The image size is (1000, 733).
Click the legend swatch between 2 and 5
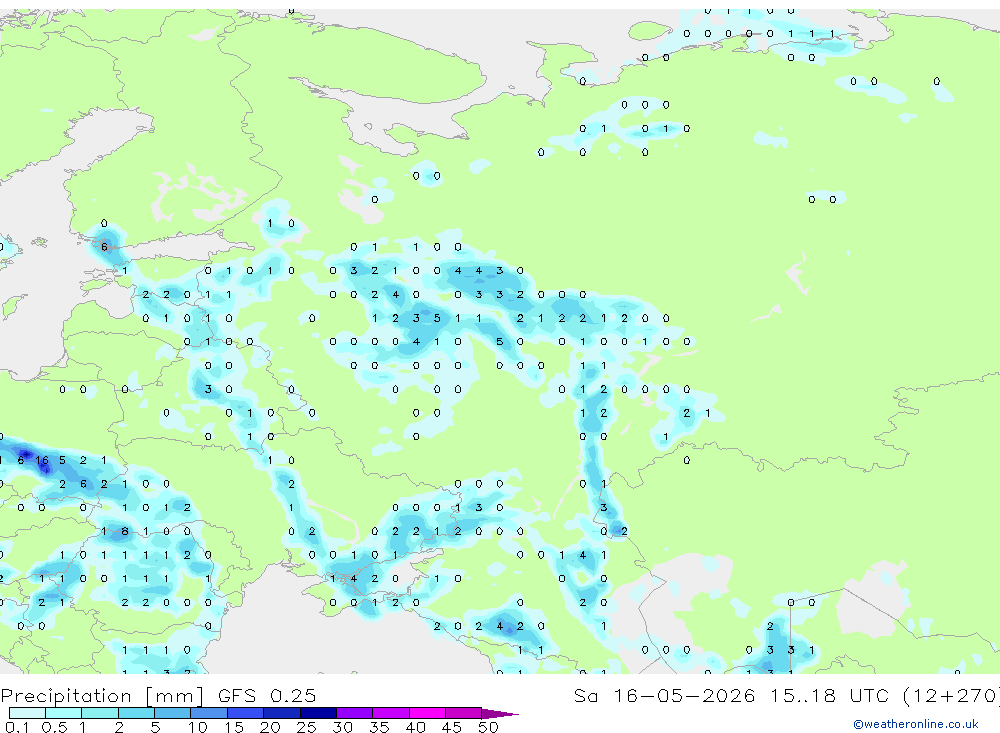point(136,713)
